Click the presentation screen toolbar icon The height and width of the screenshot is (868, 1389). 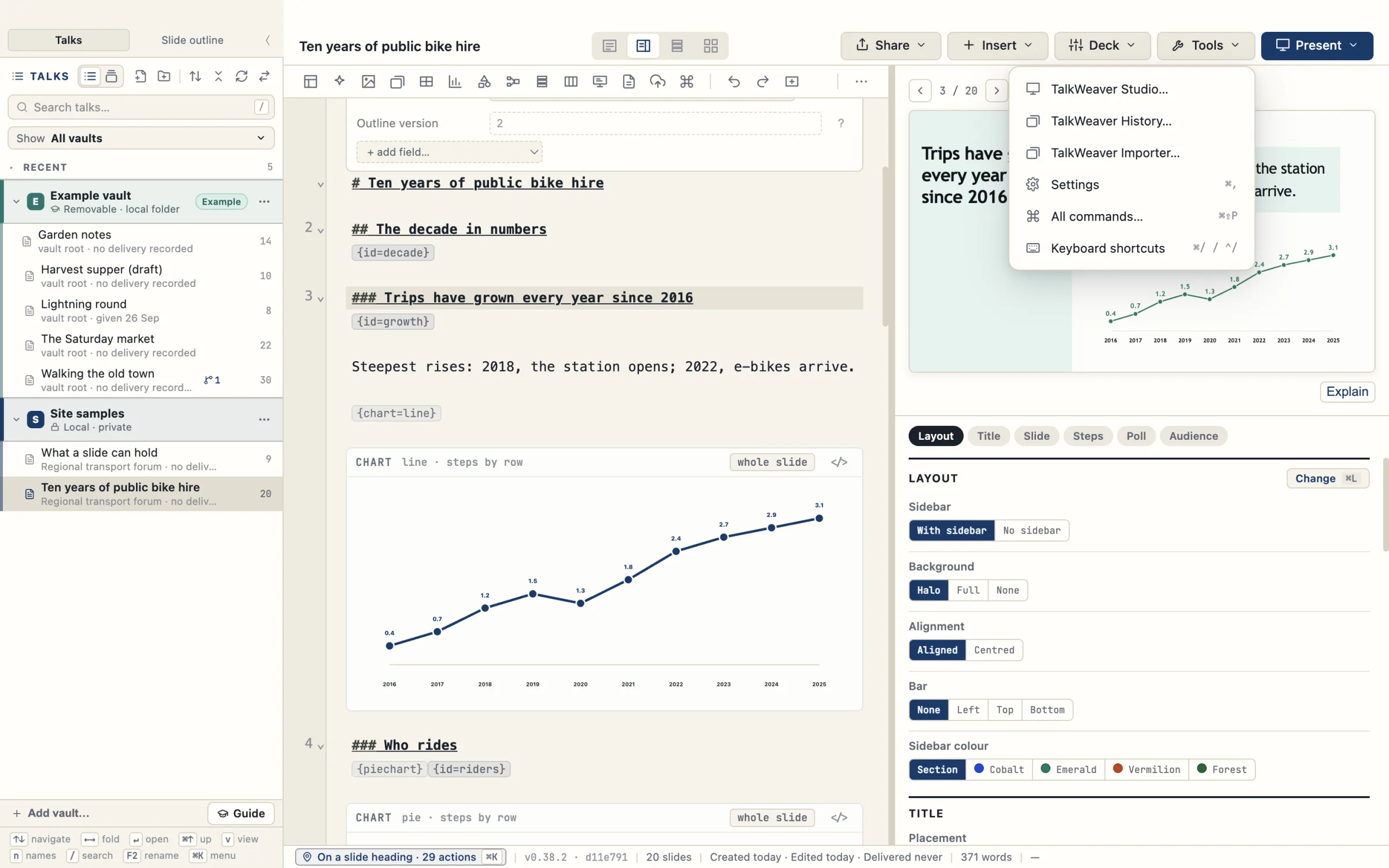point(600,82)
